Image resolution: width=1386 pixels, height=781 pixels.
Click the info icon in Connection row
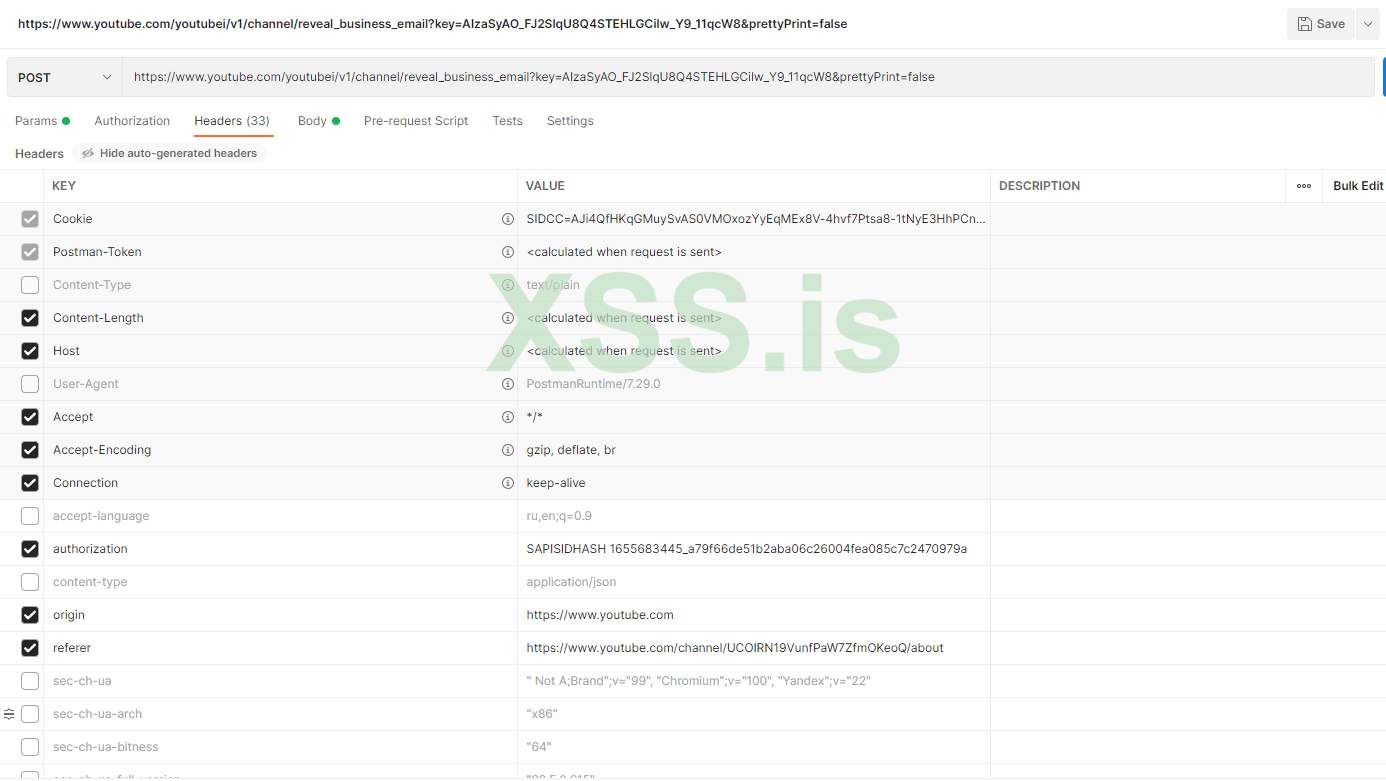507,483
